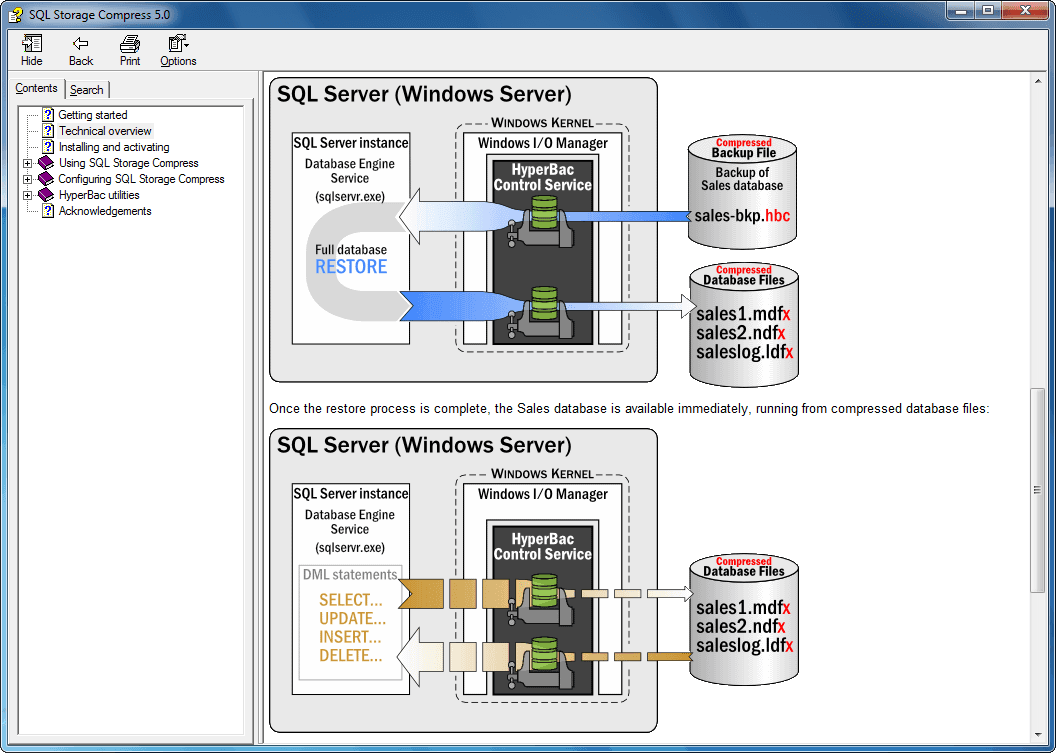Click the Technical overview page icon
This screenshot has width=1056, height=753.
[48, 131]
